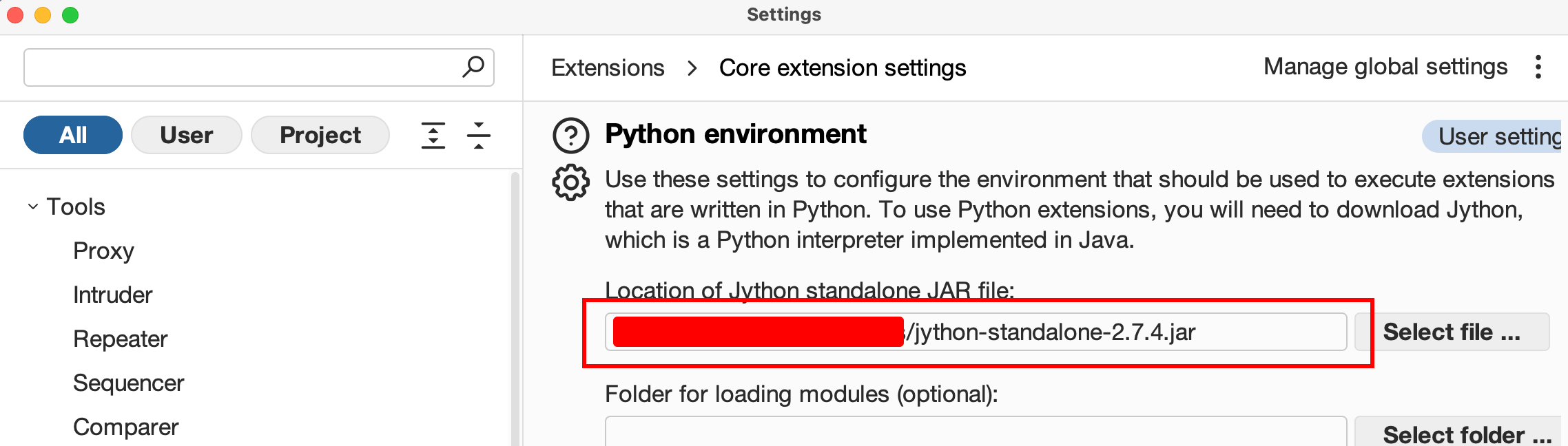Screen dimensions: 1568x446
Task: Open Python environment help question mark icon
Action: point(570,135)
